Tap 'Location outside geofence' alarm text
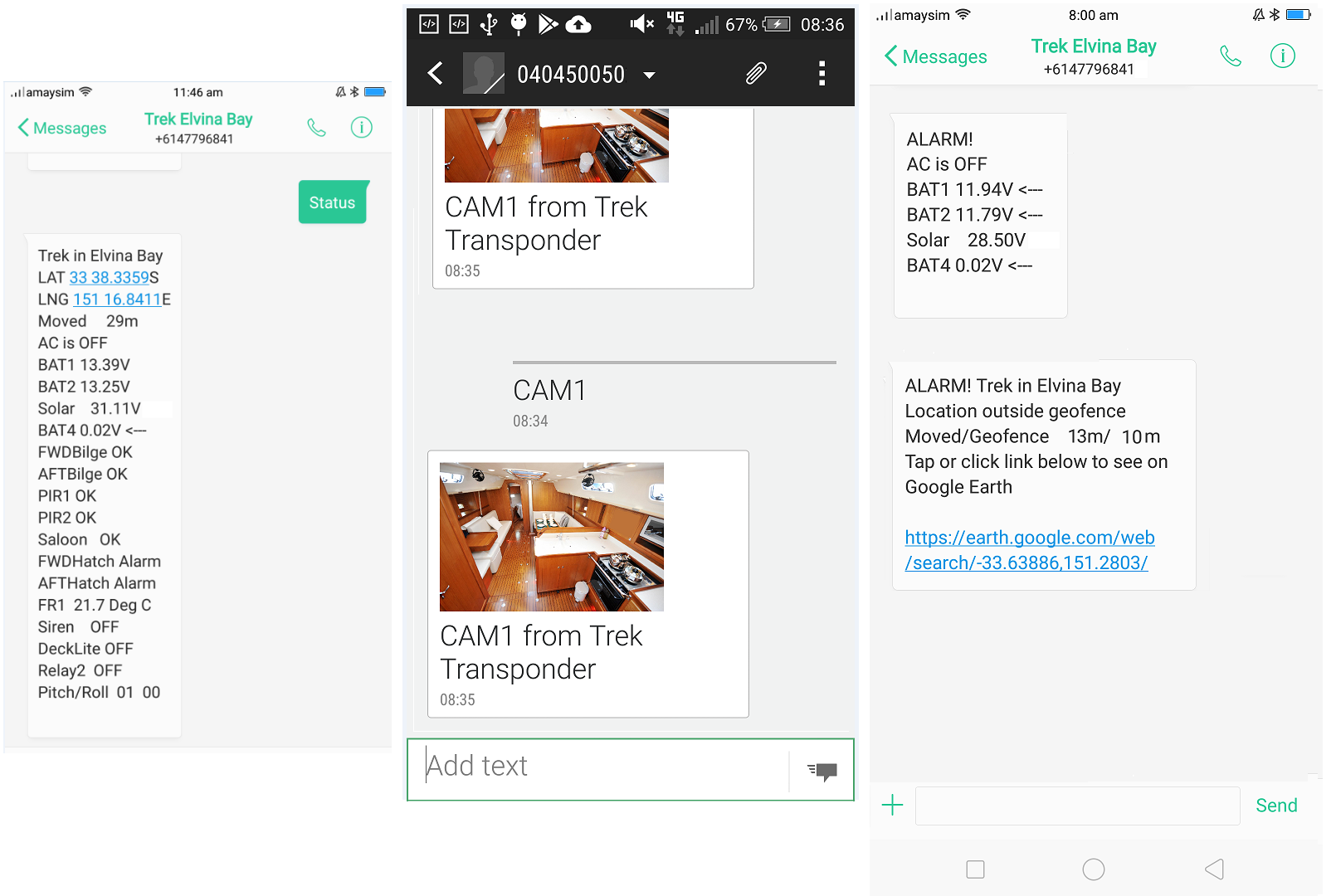 tap(1015, 411)
